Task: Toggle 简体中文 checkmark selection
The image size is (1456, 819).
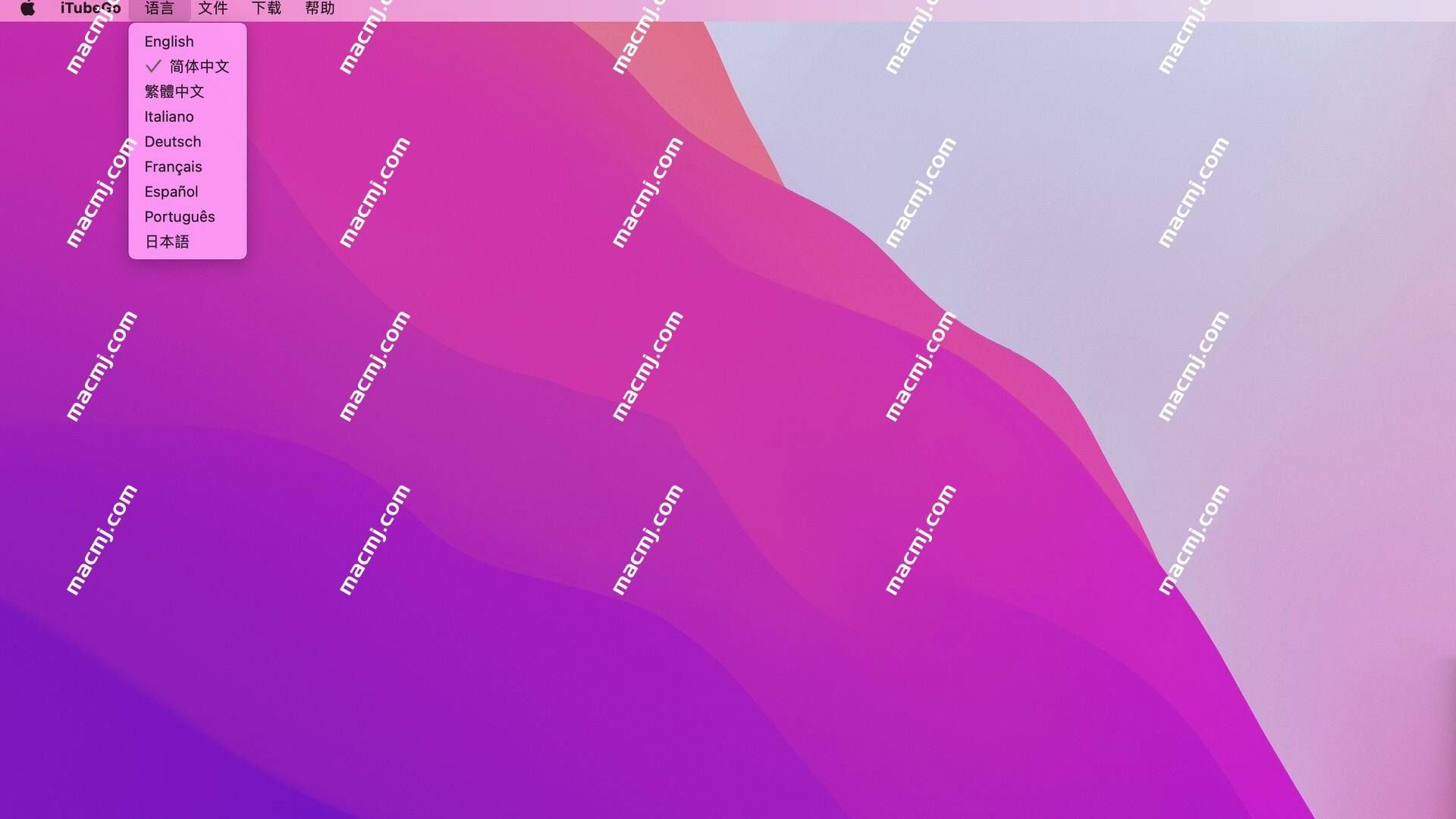Action: (198, 65)
